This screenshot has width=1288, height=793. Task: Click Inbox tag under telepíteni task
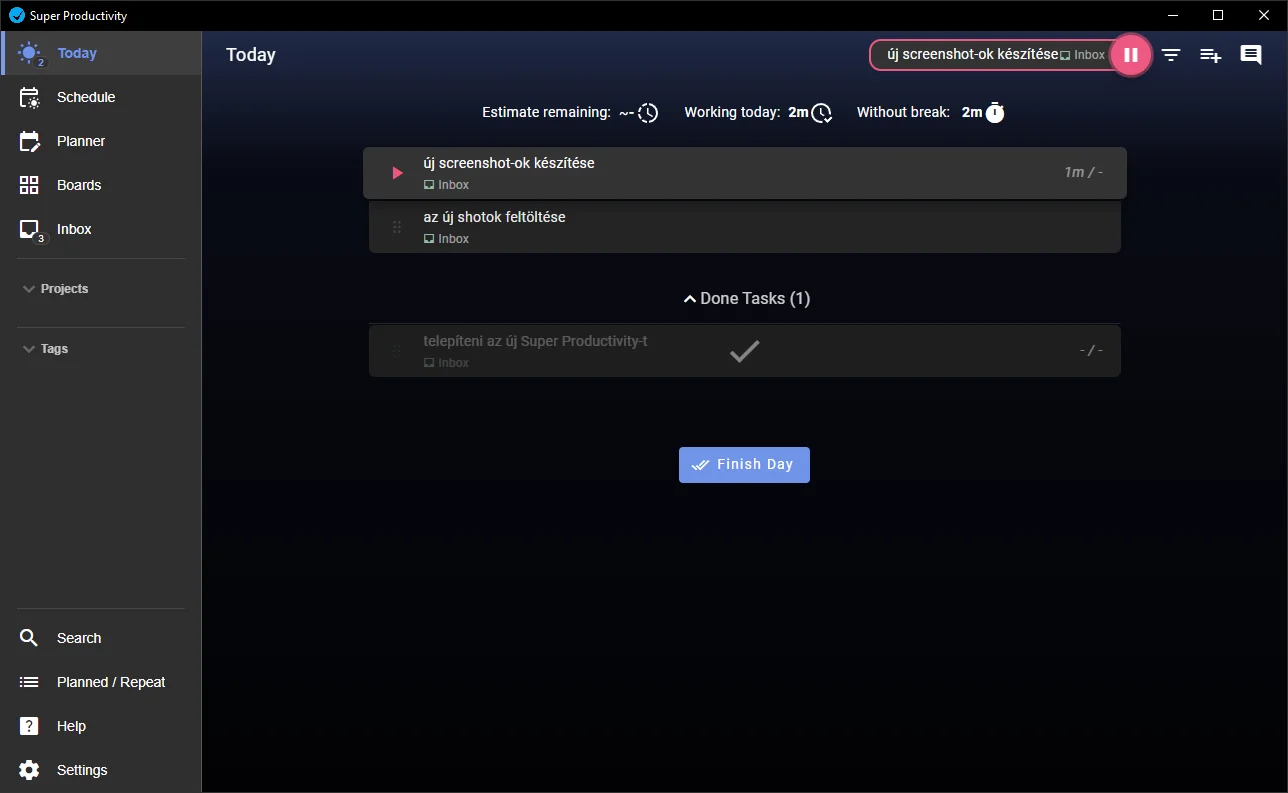[446, 363]
